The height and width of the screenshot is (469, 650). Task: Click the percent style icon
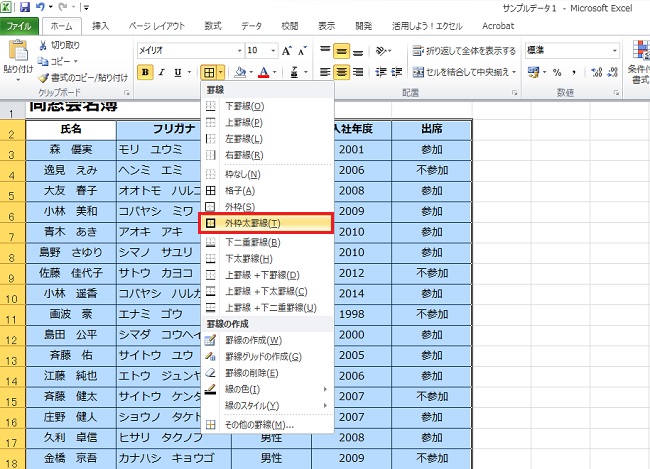coord(557,72)
